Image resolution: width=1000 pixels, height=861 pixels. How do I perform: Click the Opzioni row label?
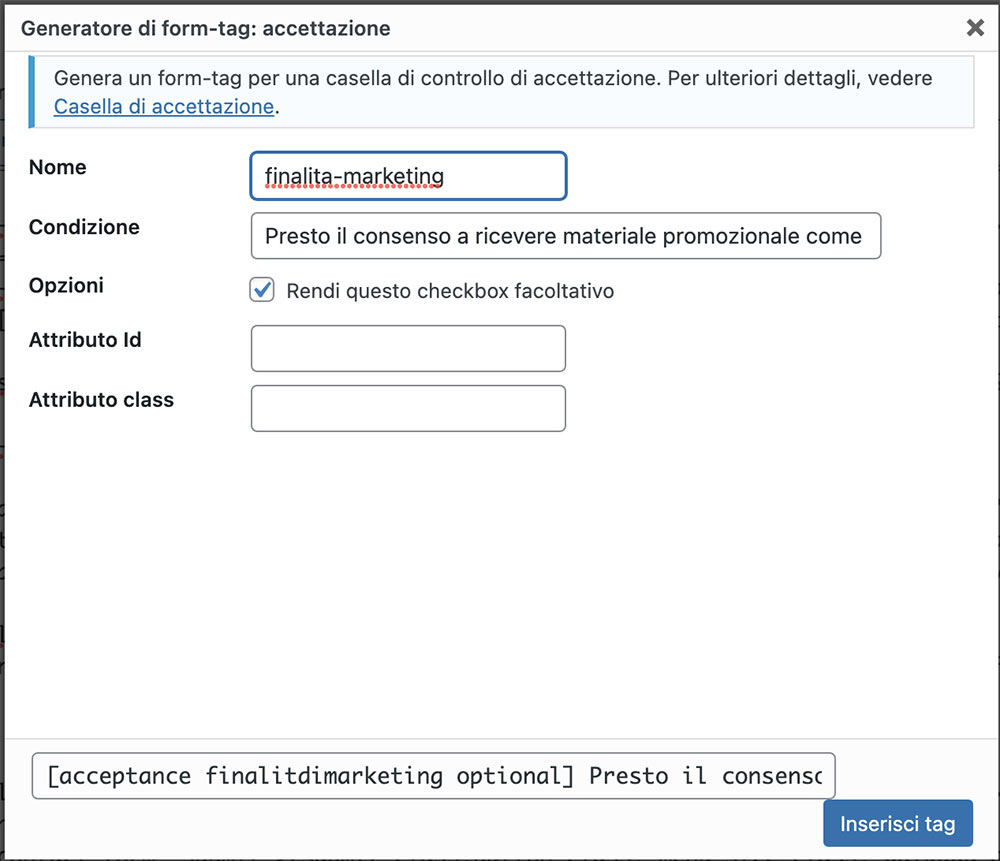66,285
